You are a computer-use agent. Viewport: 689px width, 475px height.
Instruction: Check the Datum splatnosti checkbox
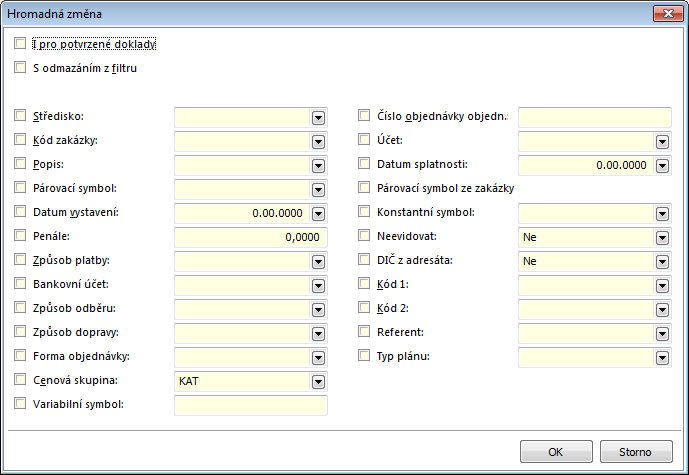click(365, 165)
